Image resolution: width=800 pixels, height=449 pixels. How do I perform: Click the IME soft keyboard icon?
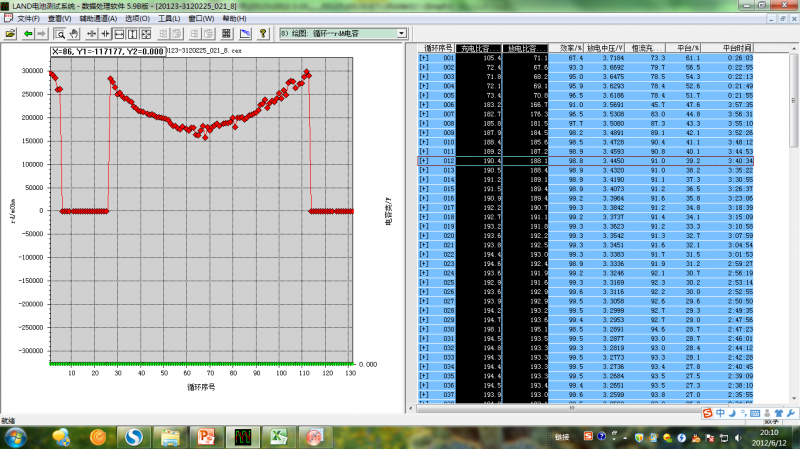tap(755, 413)
